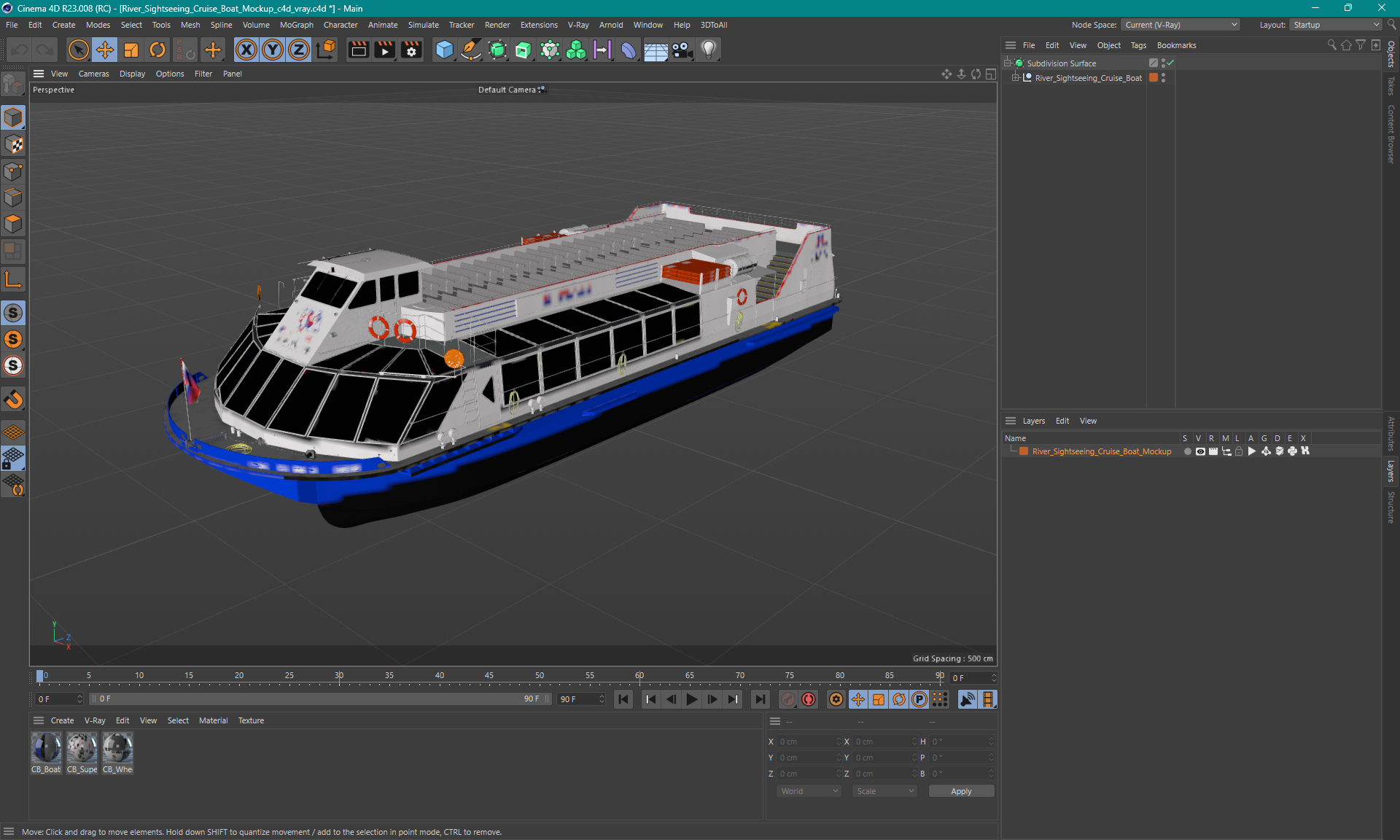The width and height of the screenshot is (1400, 840).
Task: Toggle Subdivision Surface enabled checkmark
Action: 1170,63
